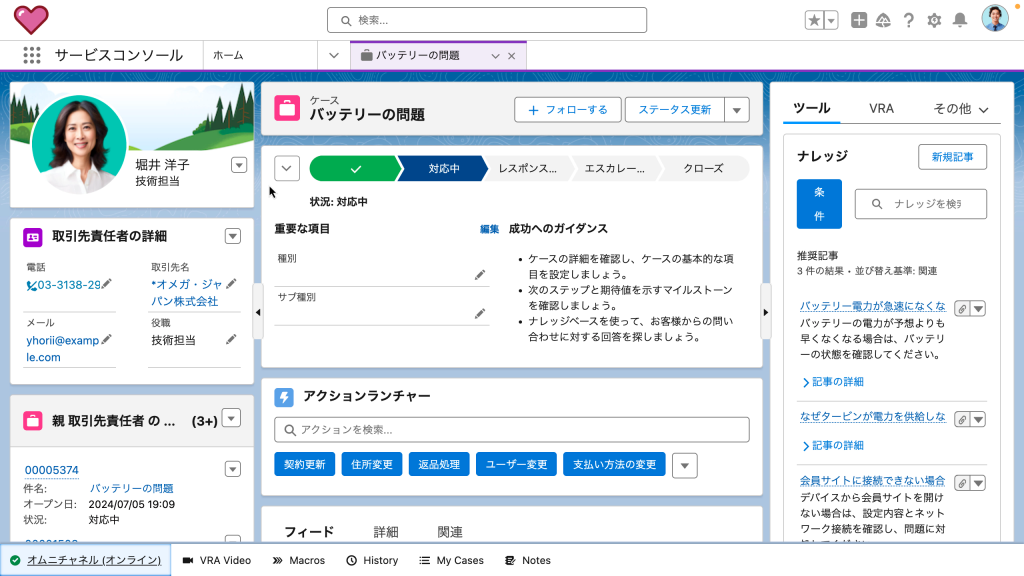Viewport: 1024px width, 576px height.
Task: Open バッテリーの問題 tab chevron menu
Action: pyautogui.click(x=495, y=56)
